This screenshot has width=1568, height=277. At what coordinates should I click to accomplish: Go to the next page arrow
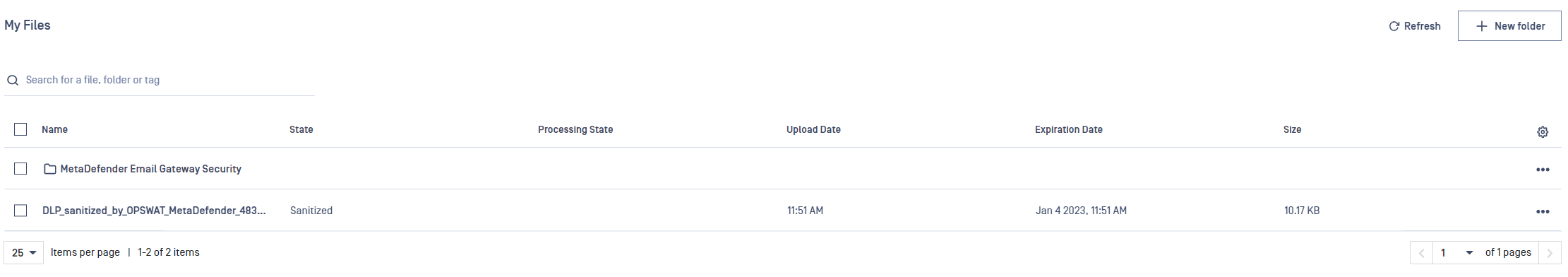tap(1550, 253)
